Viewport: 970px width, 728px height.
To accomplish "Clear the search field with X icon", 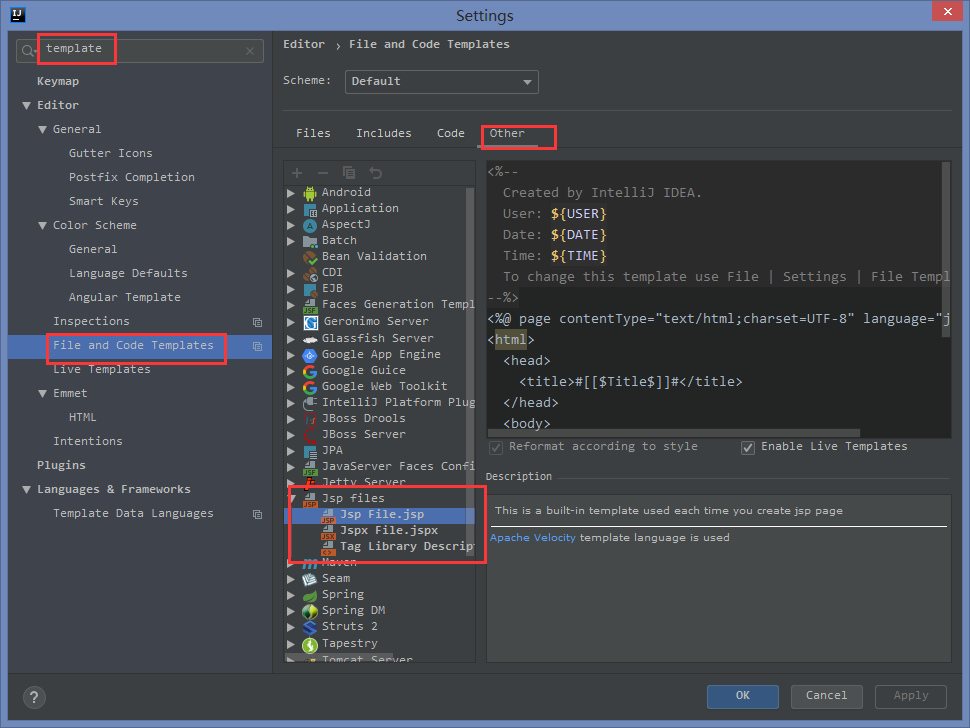I will (250, 51).
